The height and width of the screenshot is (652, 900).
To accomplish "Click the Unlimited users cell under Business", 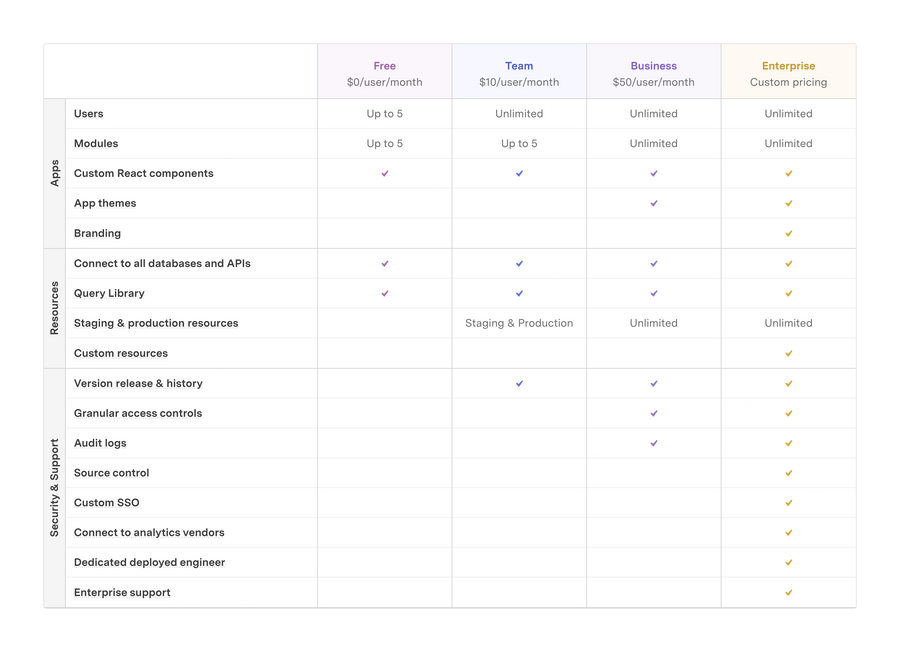I will coord(653,113).
